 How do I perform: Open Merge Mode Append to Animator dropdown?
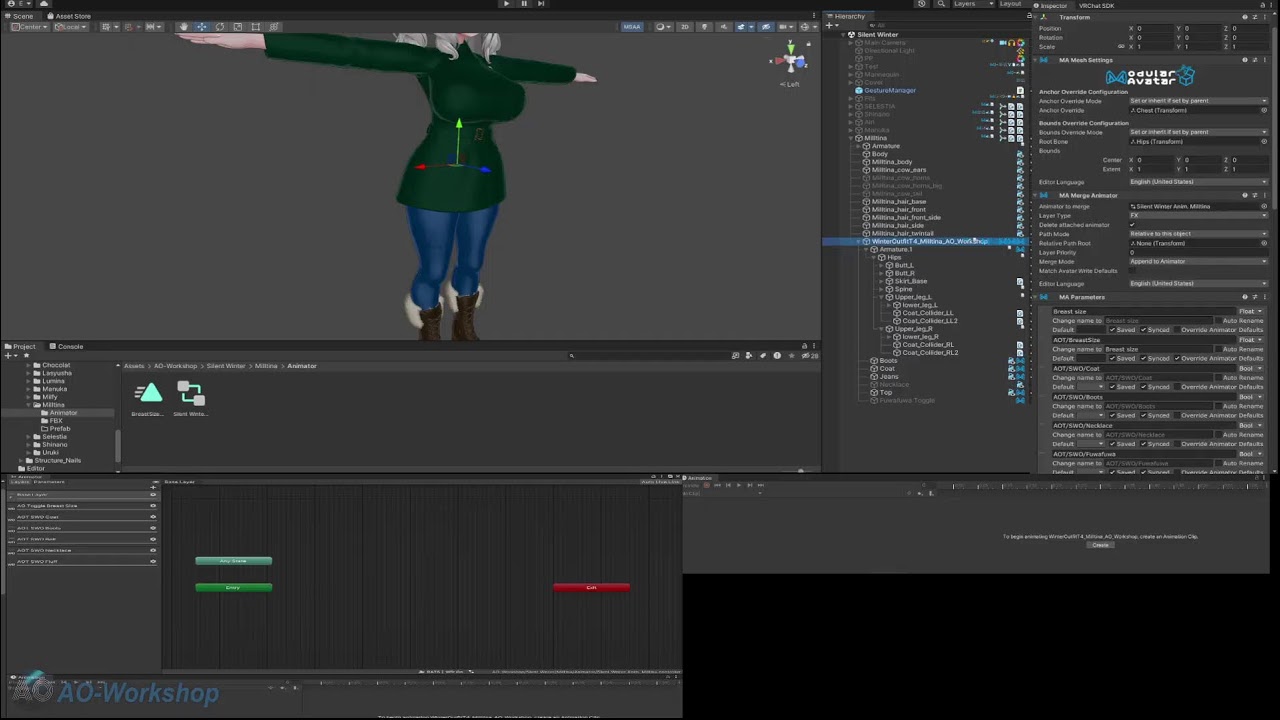pyautogui.click(x=1198, y=261)
